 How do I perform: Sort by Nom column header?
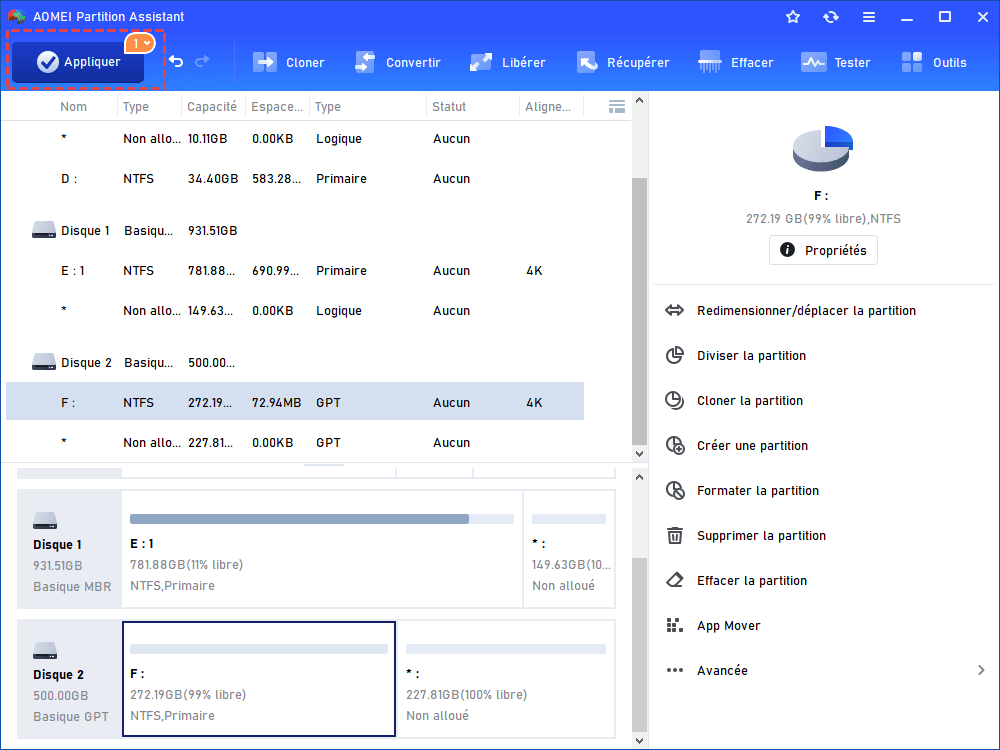(73, 107)
